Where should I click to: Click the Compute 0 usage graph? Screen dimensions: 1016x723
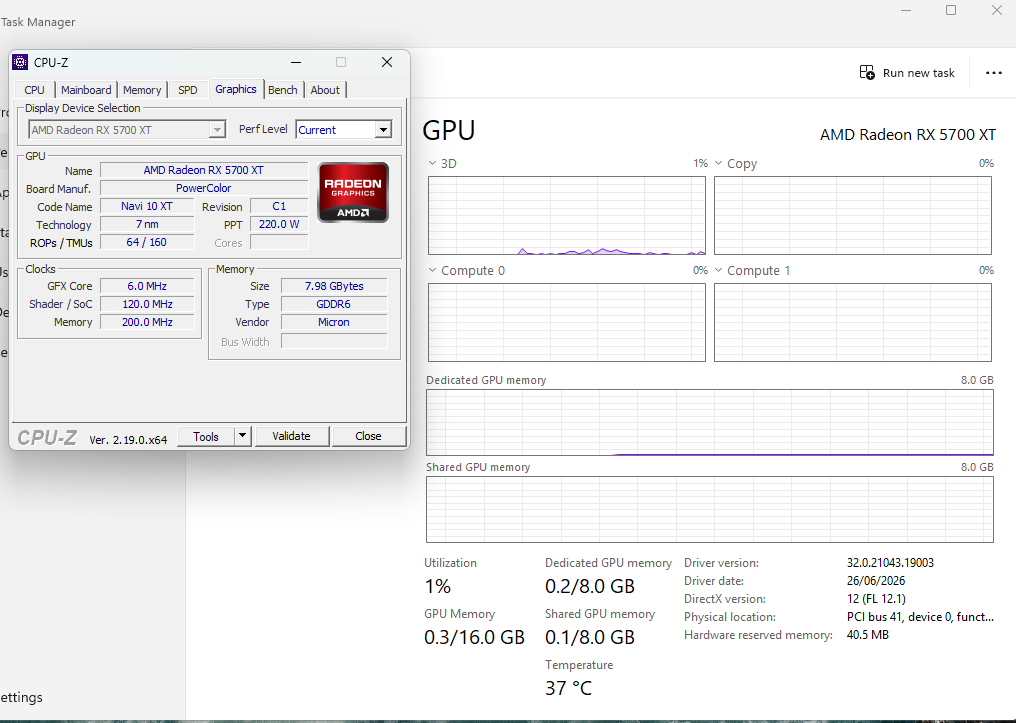point(567,323)
